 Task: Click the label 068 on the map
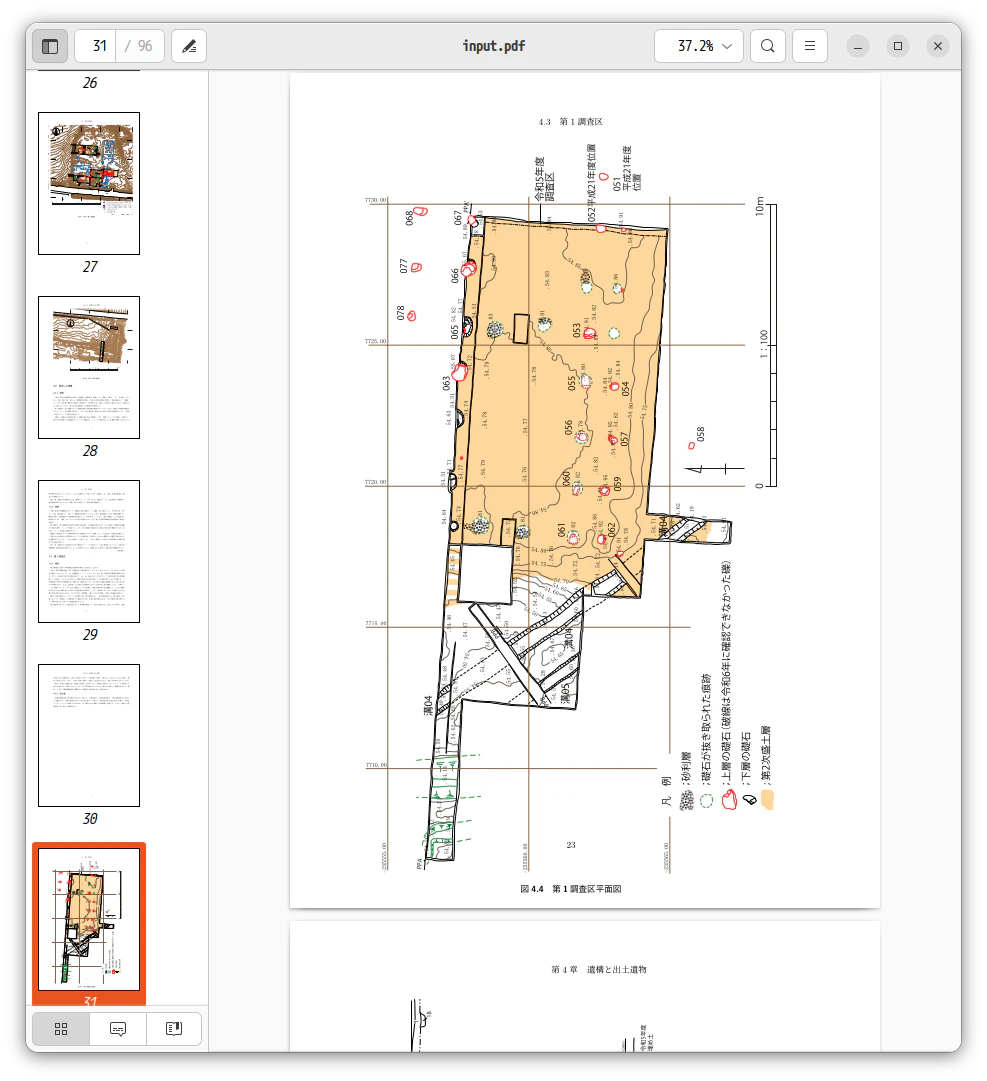[x=409, y=218]
